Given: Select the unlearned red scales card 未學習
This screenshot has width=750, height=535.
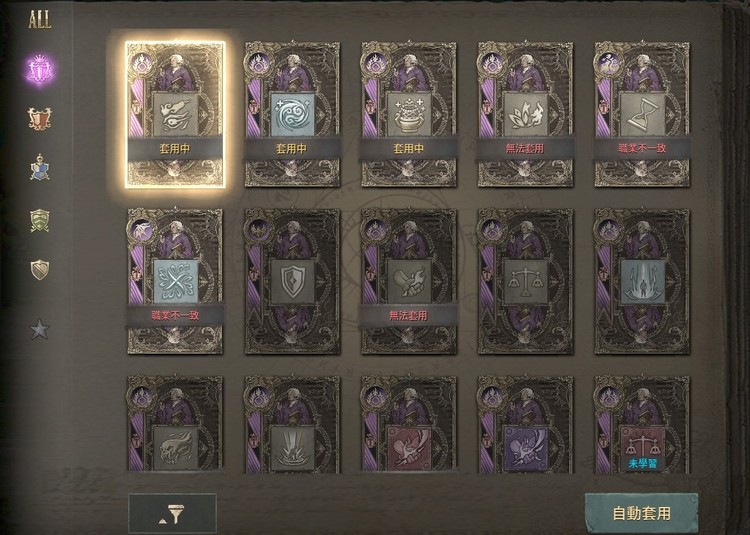Looking at the screenshot, I should tap(642, 425).
